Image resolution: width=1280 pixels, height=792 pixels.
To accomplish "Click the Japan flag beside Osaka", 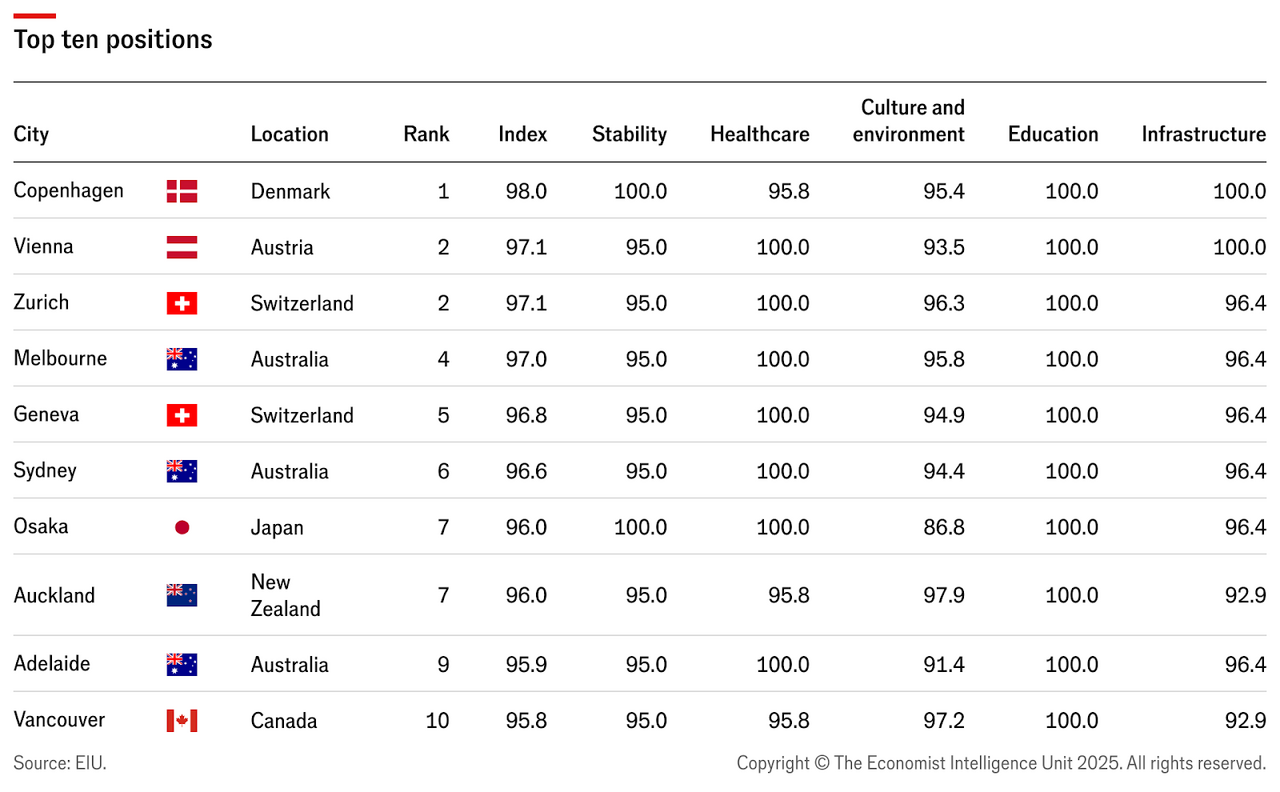I will (x=182, y=527).
